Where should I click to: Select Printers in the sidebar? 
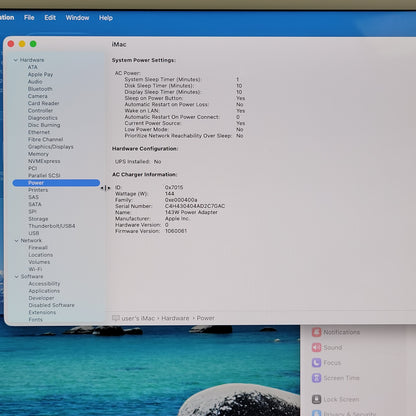coord(38,190)
